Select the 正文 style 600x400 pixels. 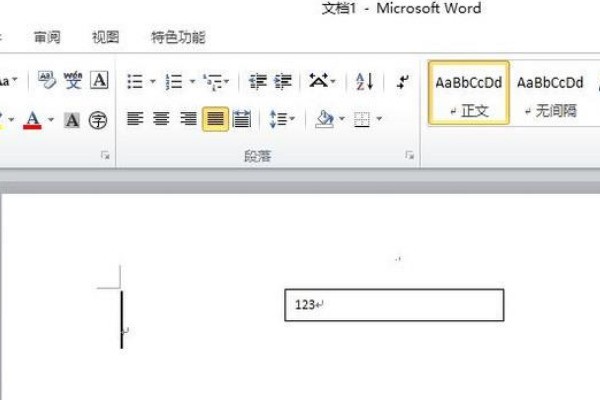[469, 93]
